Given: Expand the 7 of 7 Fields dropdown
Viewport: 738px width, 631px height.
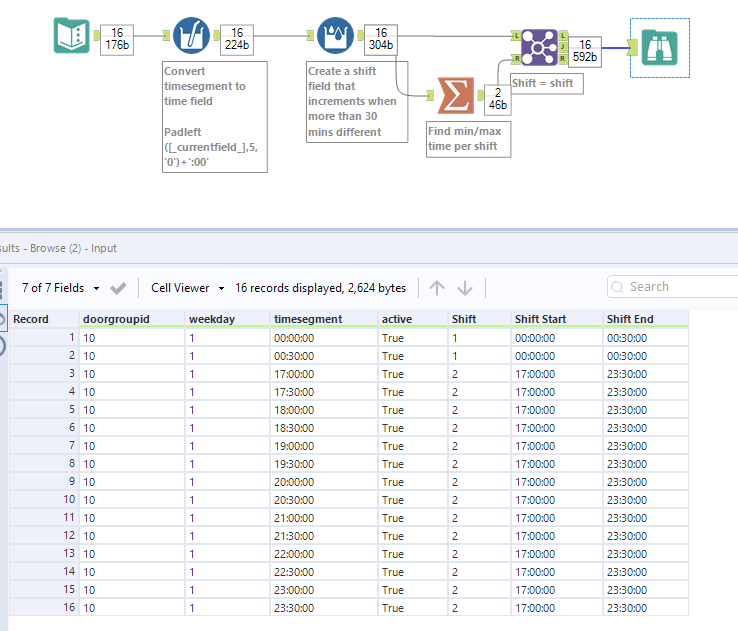Looking at the screenshot, I should pos(61,288).
